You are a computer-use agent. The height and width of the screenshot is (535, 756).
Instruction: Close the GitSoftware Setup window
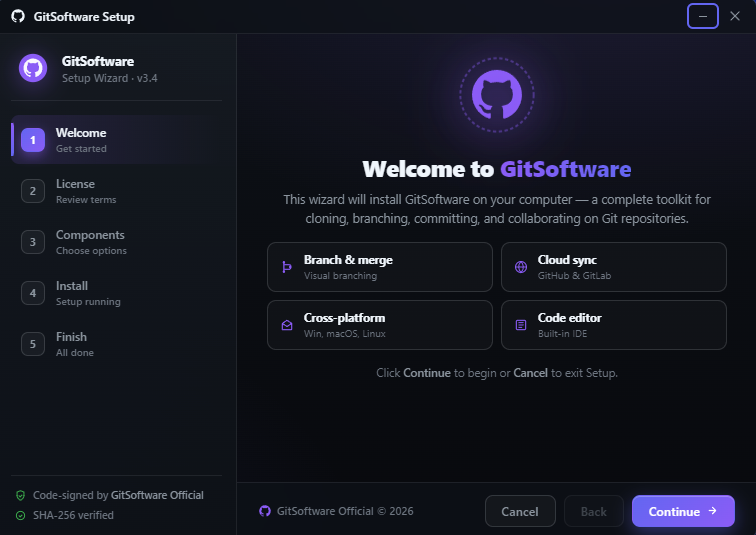[735, 16]
